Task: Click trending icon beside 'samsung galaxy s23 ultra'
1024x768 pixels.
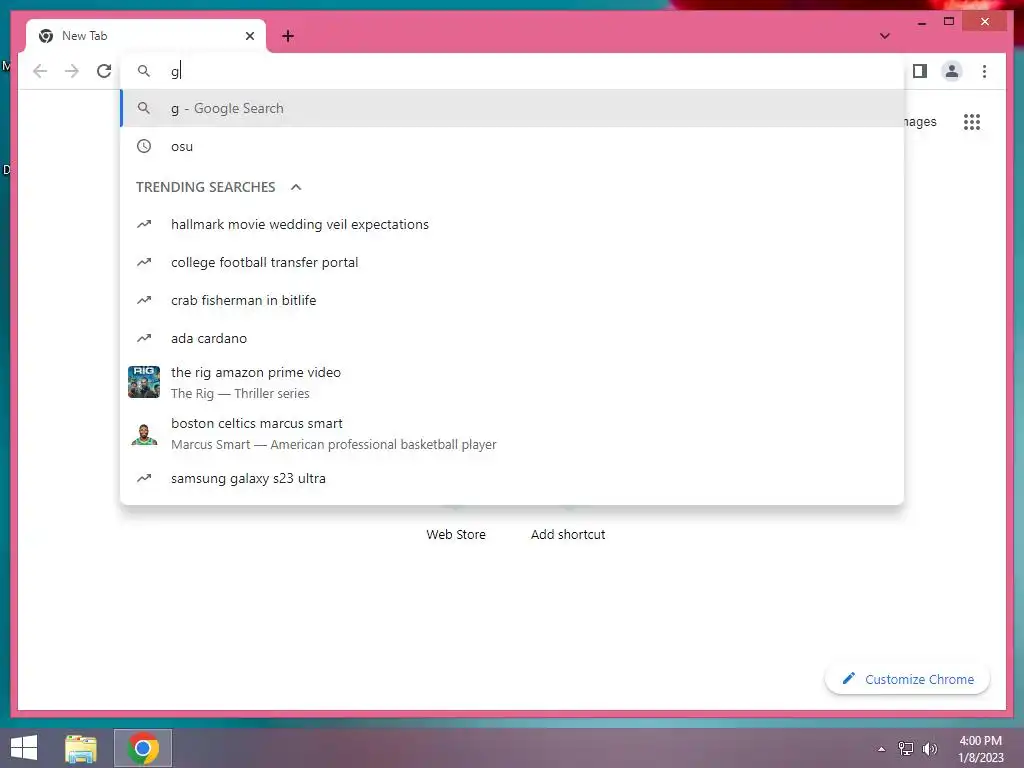Action: click(x=144, y=479)
